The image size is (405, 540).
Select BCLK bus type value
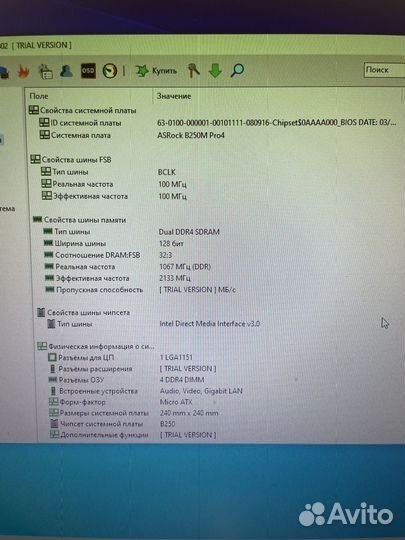pyautogui.click(x=167, y=172)
